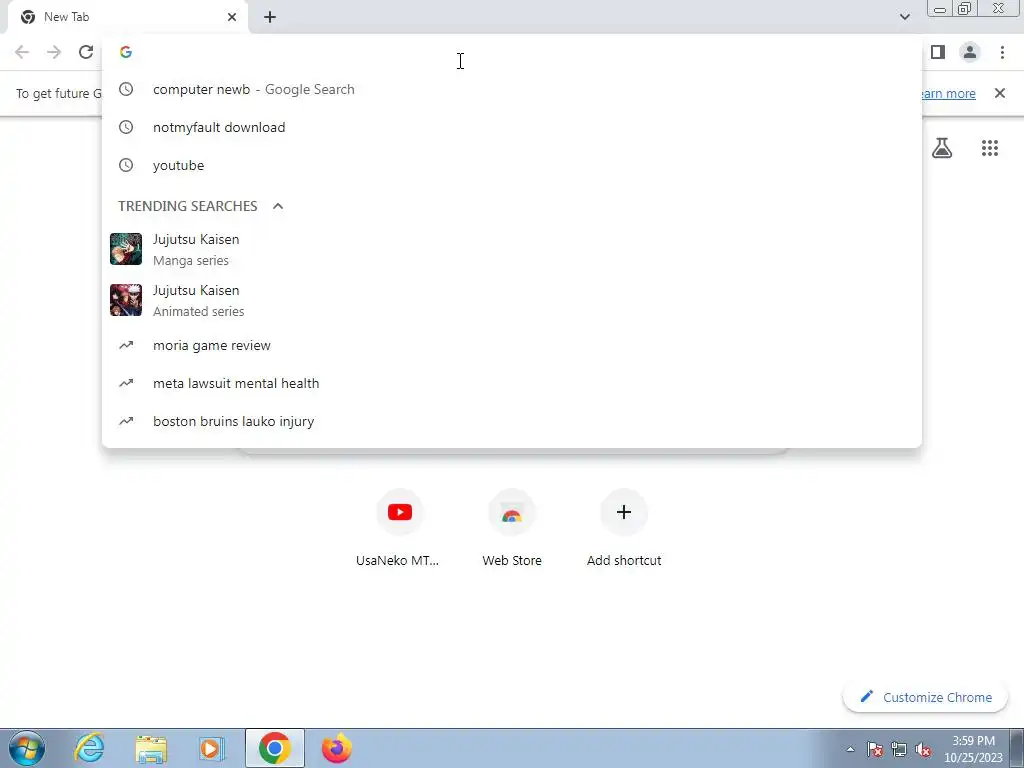Launch Firefox from the taskbar
Viewport: 1024px width, 768px height.
[x=336, y=748]
